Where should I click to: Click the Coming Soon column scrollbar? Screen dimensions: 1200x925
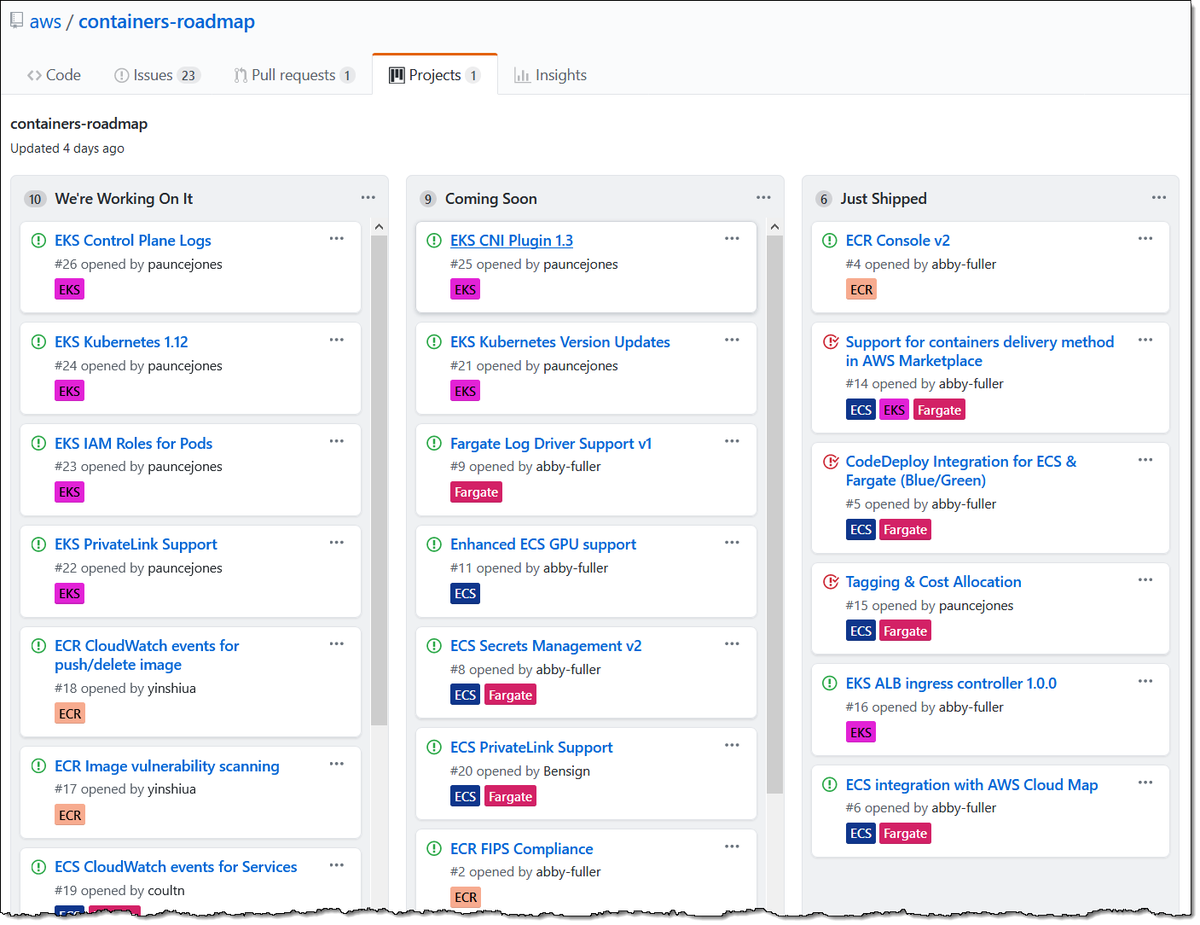(x=775, y=515)
